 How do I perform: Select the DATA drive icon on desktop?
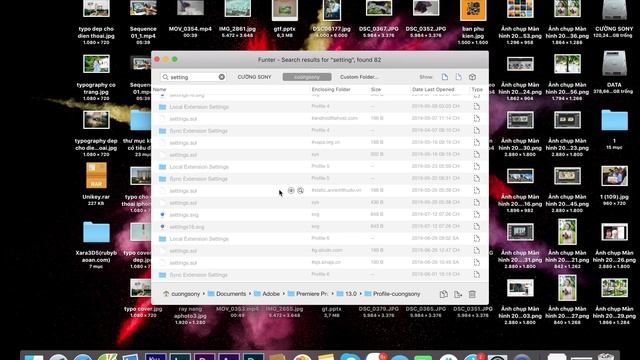[x=614, y=64]
